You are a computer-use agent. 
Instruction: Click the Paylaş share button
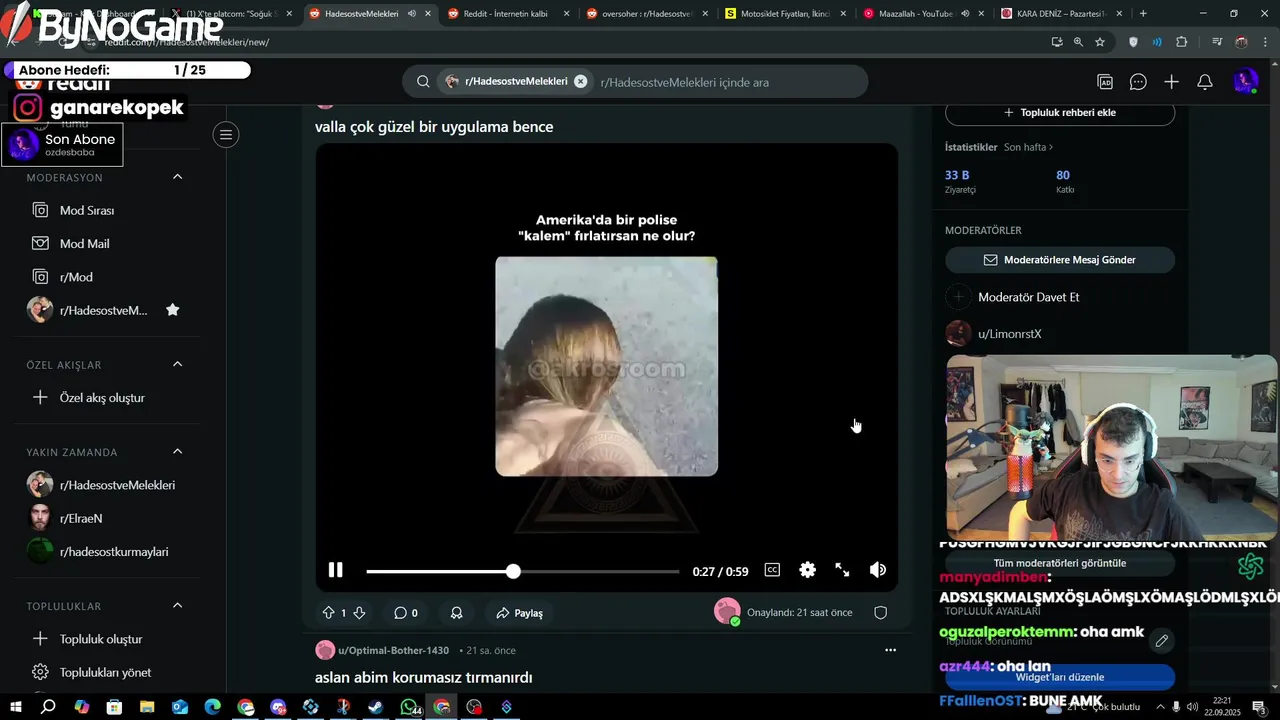(520, 613)
